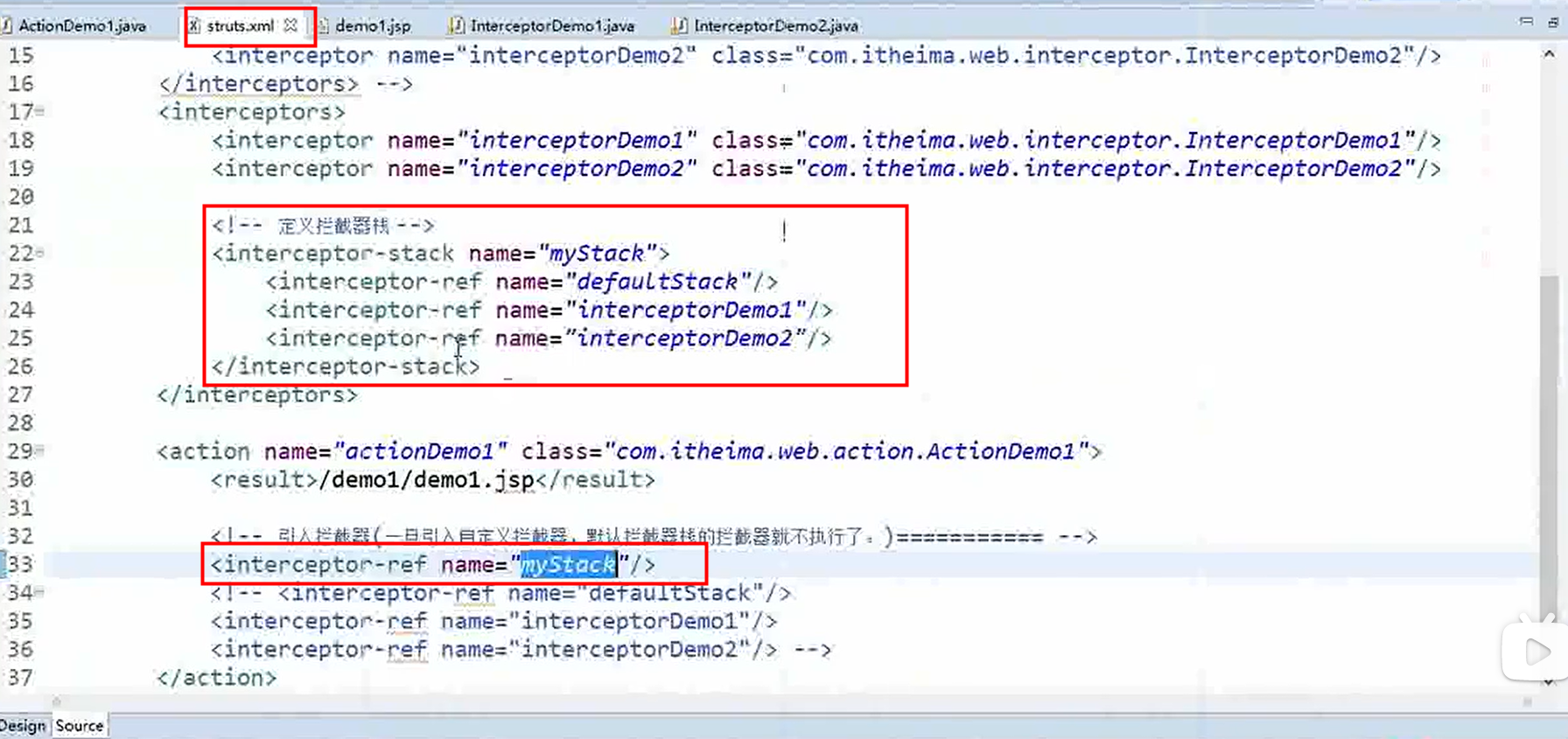
Task: Click the closing action tag on line 37
Action: [216, 678]
